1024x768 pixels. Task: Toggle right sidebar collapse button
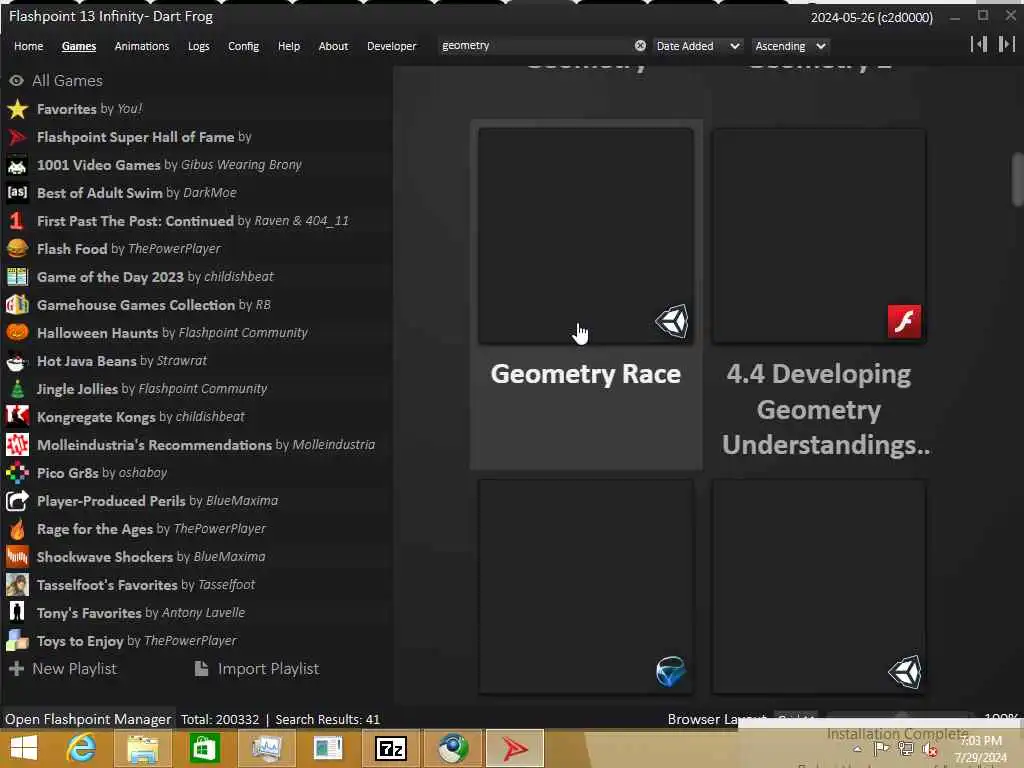coord(1006,44)
